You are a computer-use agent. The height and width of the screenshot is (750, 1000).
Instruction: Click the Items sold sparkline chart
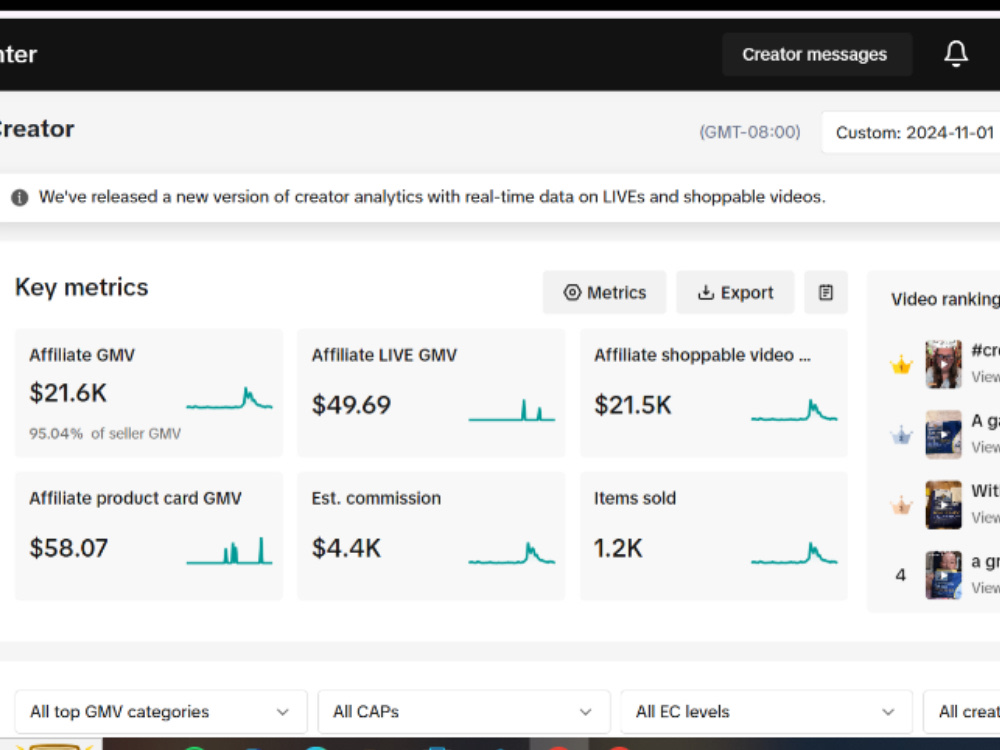point(795,553)
